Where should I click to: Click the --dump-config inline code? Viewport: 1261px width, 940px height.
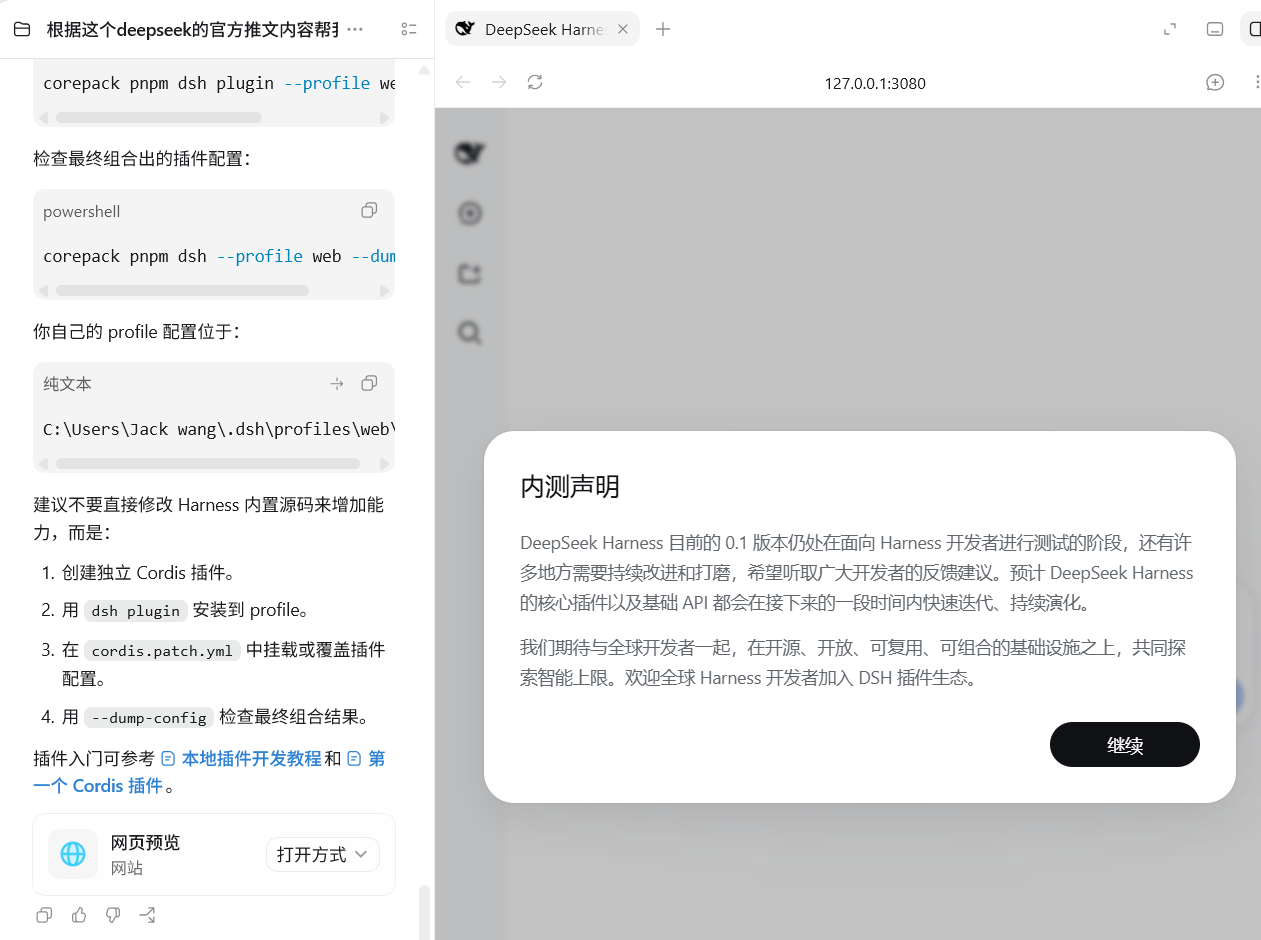point(149,718)
